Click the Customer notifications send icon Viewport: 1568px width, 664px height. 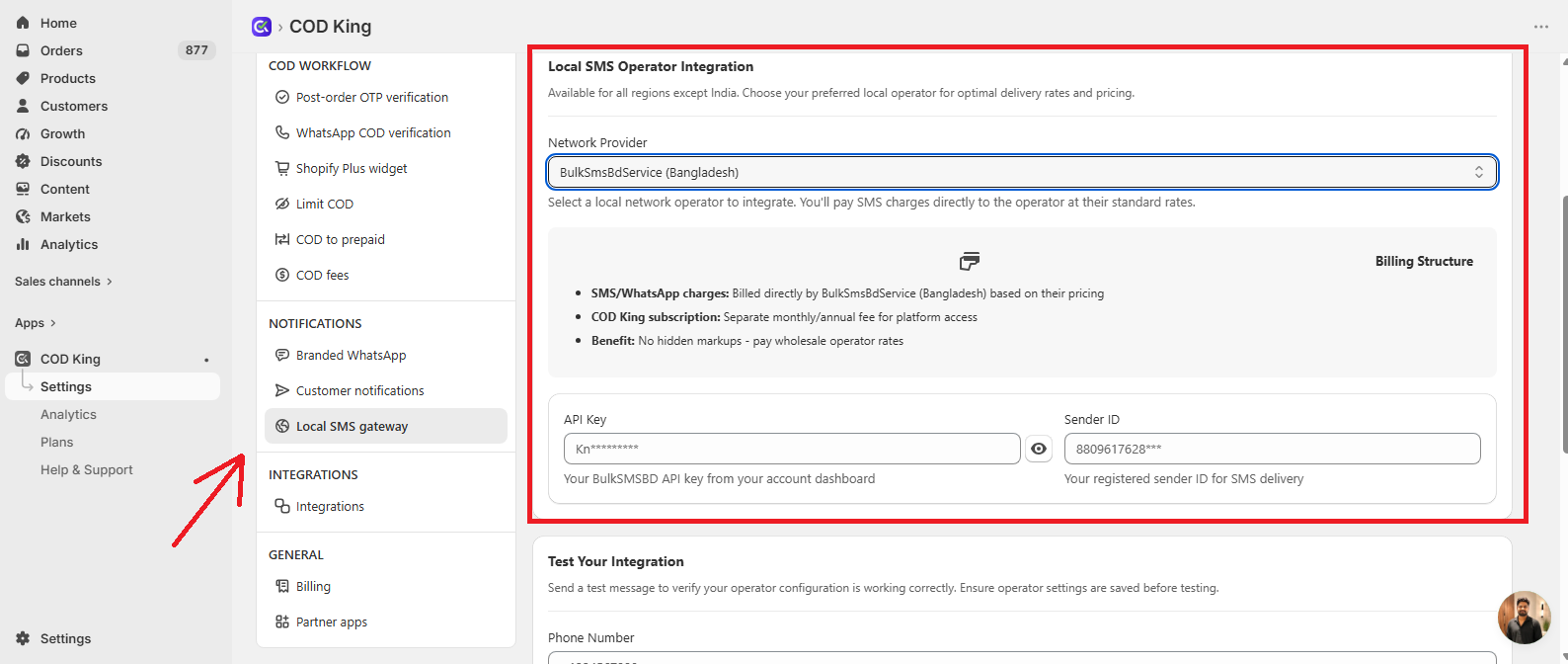pos(282,390)
